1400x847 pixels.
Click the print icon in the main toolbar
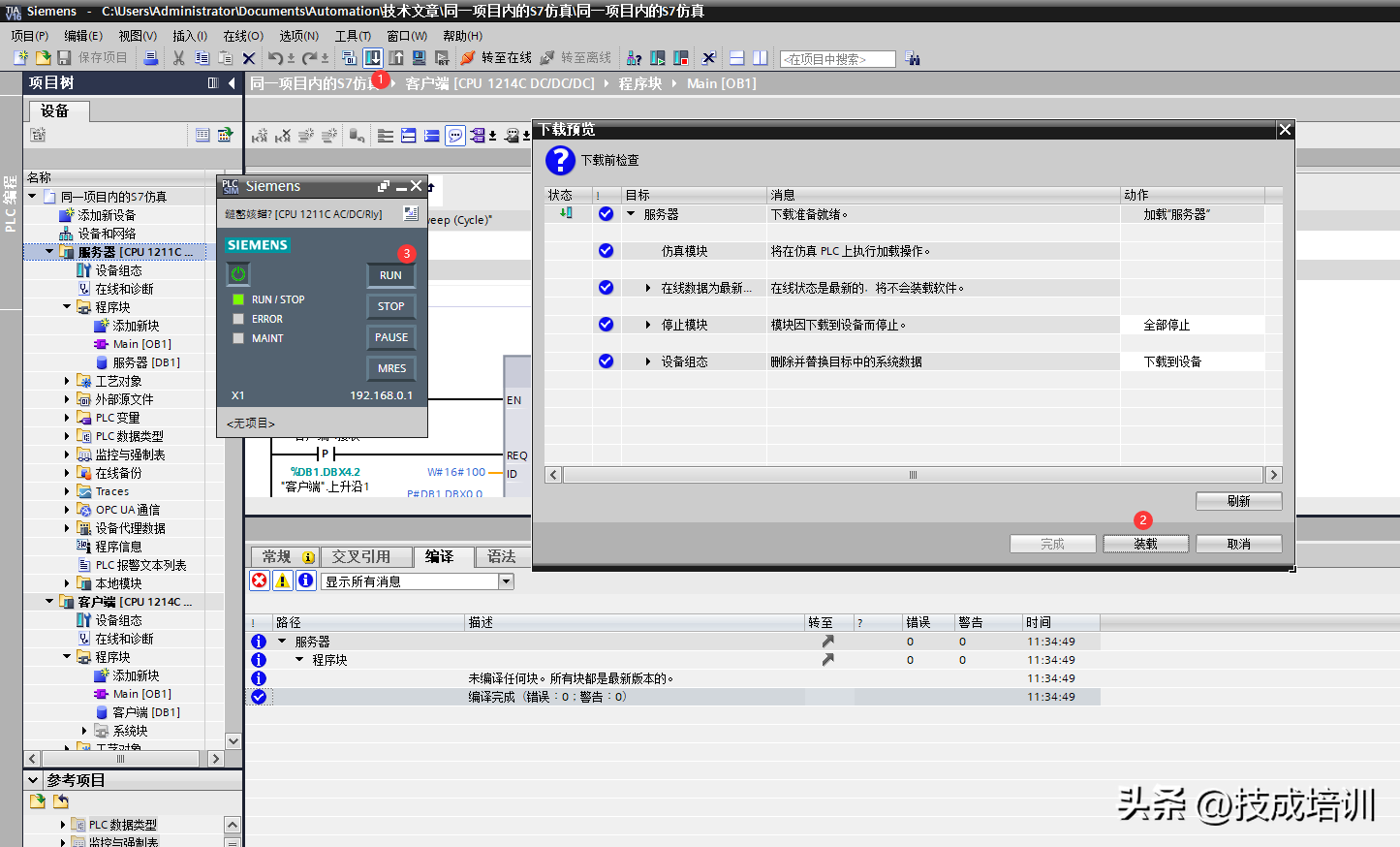(x=150, y=58)
